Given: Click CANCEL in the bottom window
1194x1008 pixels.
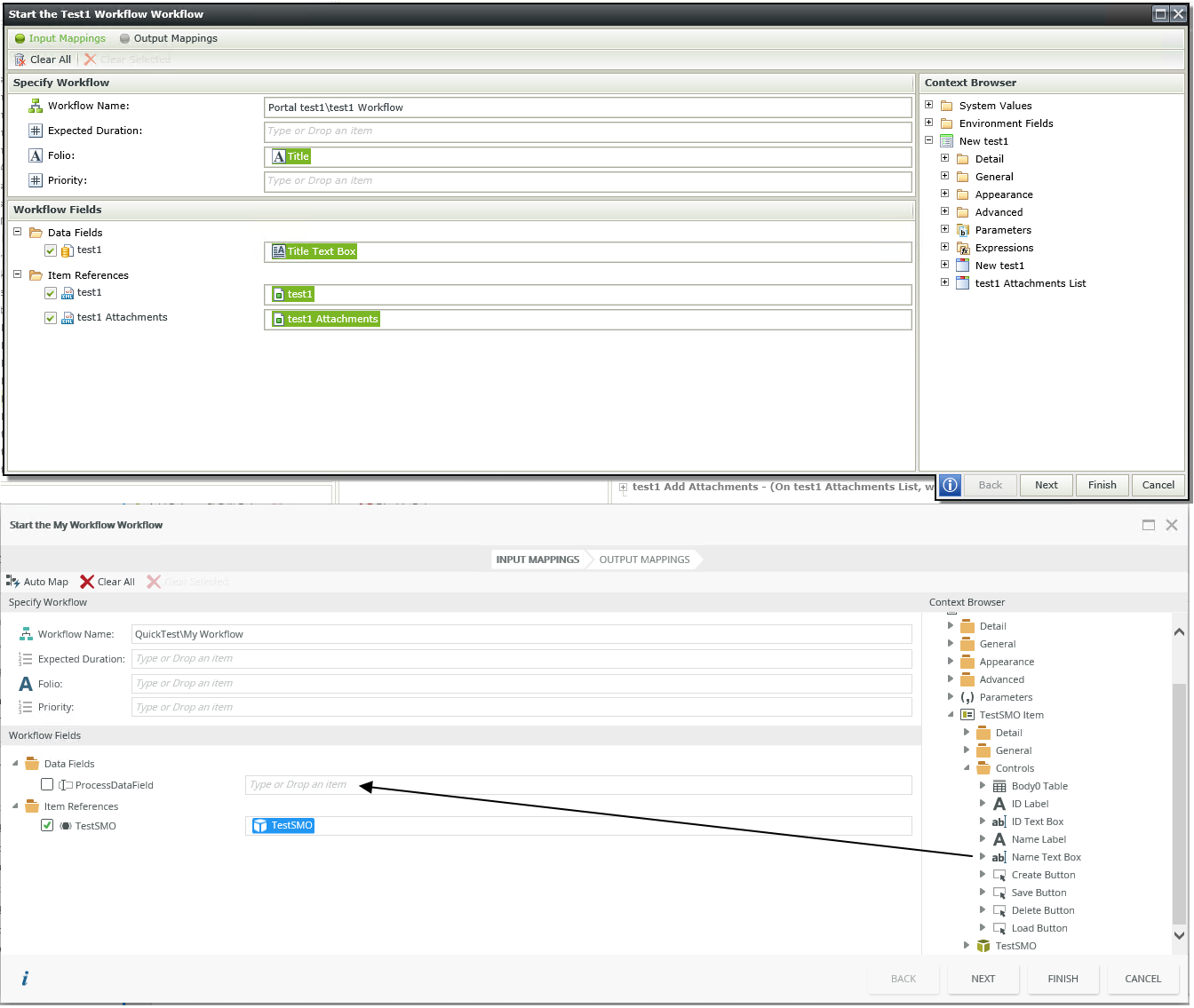Looking at the screenshot, I should click(1143, 979).
